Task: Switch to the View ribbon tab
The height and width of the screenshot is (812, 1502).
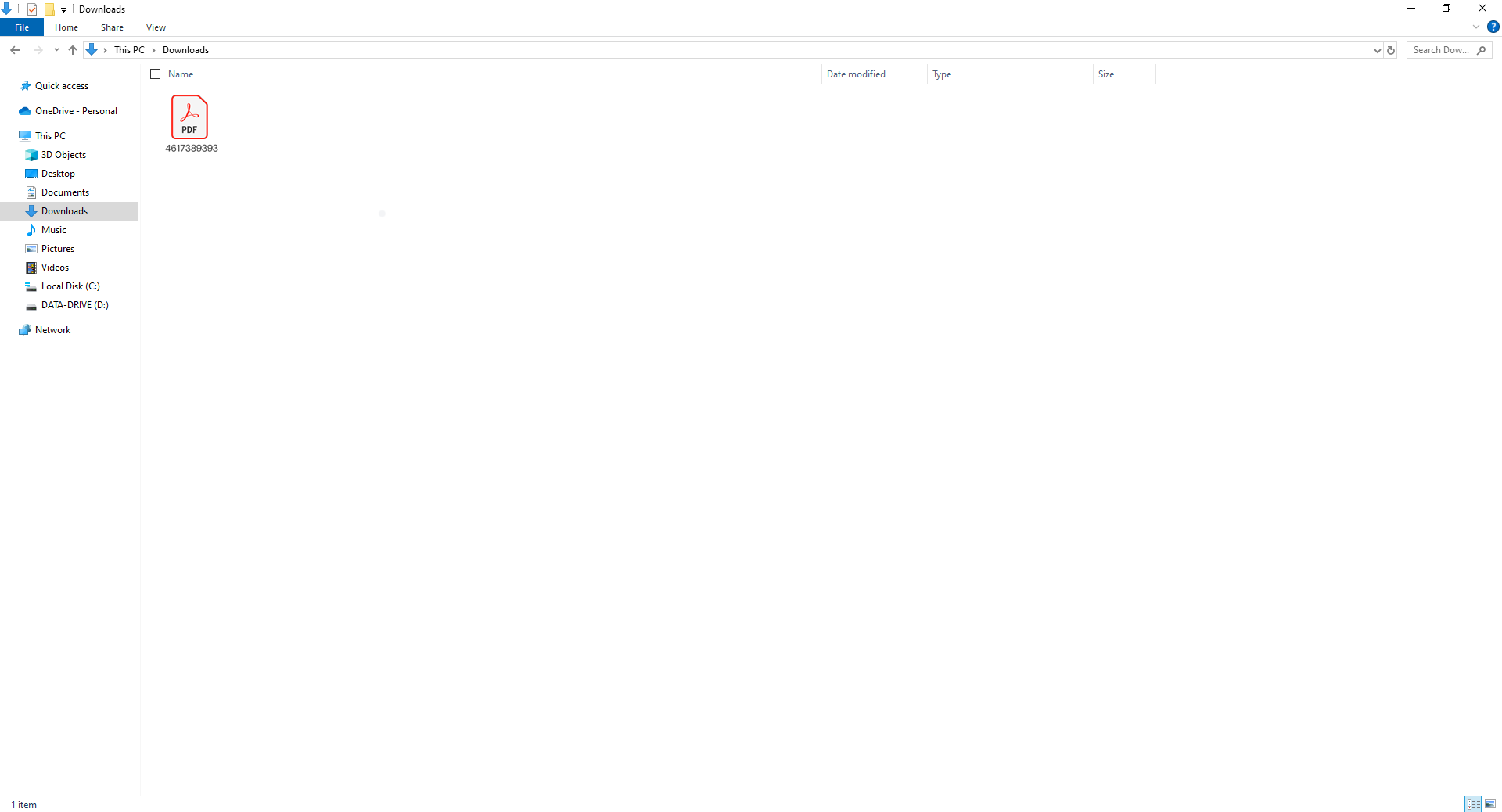Action: [156, 27]
